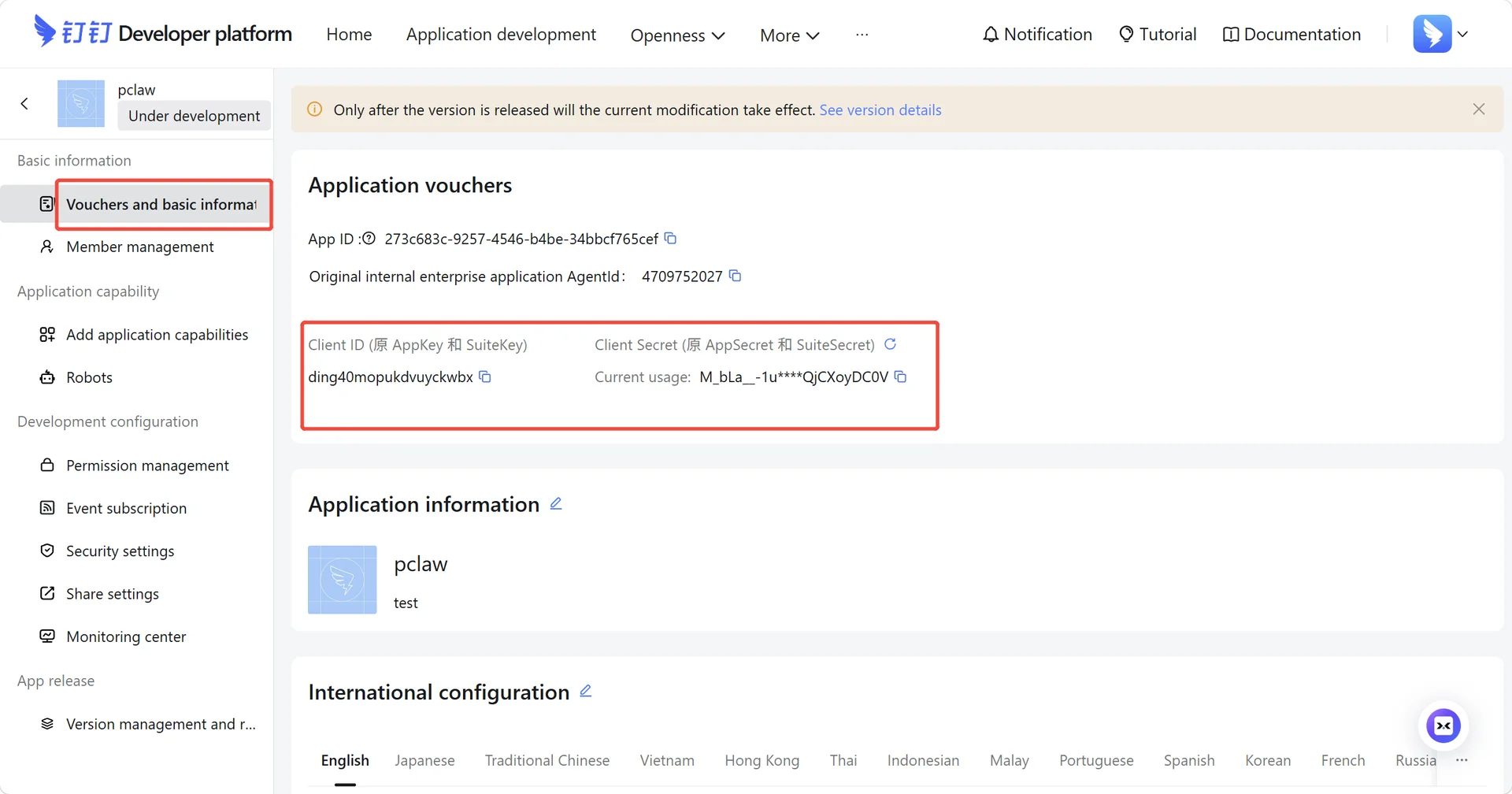Select the Traditional Chinese language tab

[547, 760]
